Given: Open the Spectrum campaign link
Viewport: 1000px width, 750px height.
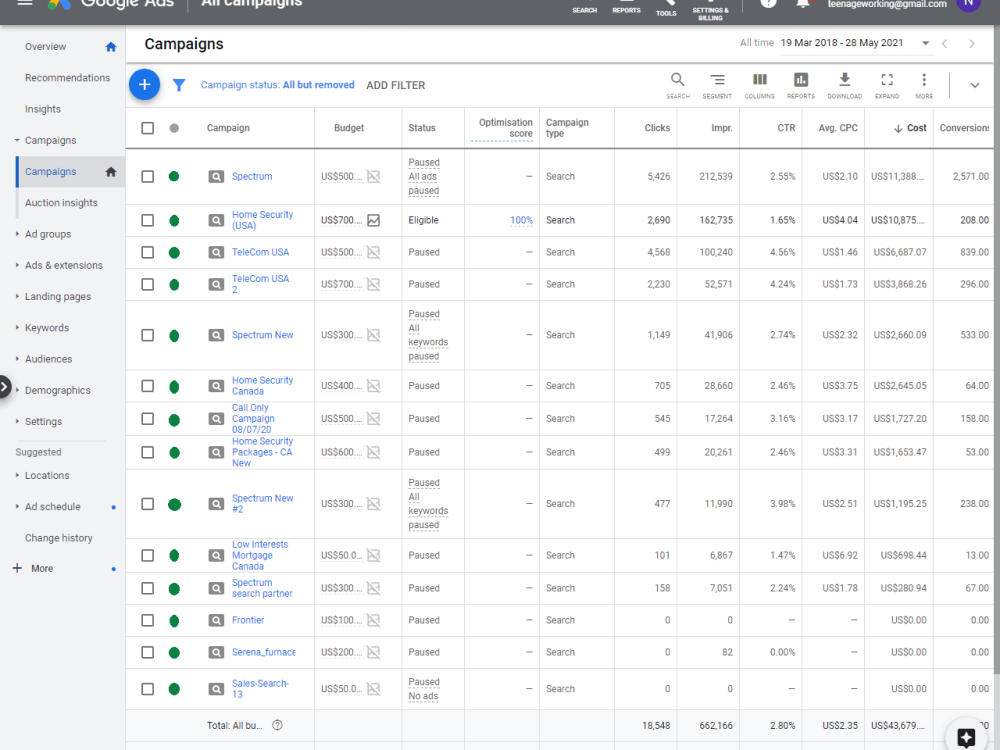Looking at the screenshot, I should 252,176.
